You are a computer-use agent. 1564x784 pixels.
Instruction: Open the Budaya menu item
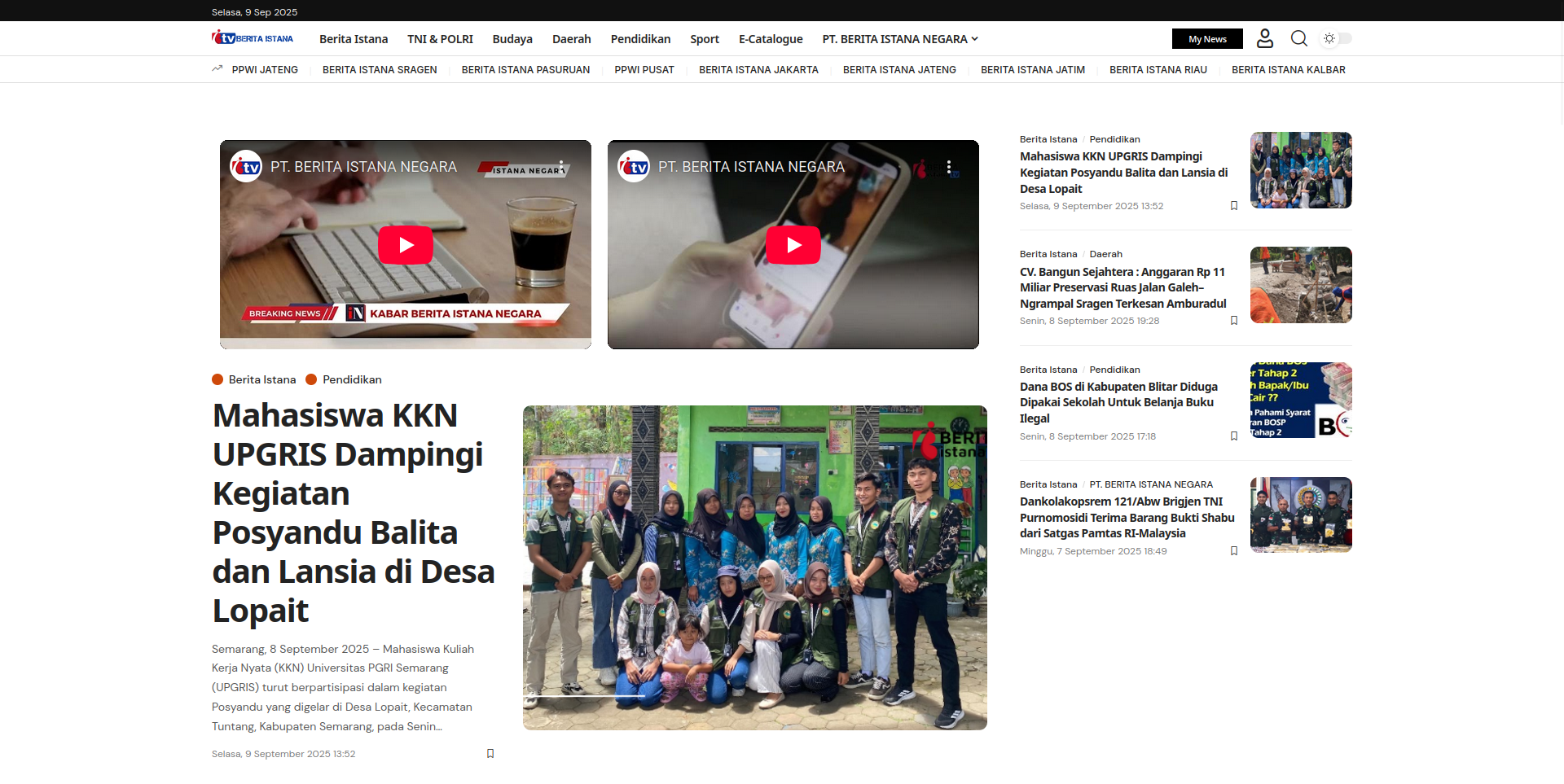(512, 39)
